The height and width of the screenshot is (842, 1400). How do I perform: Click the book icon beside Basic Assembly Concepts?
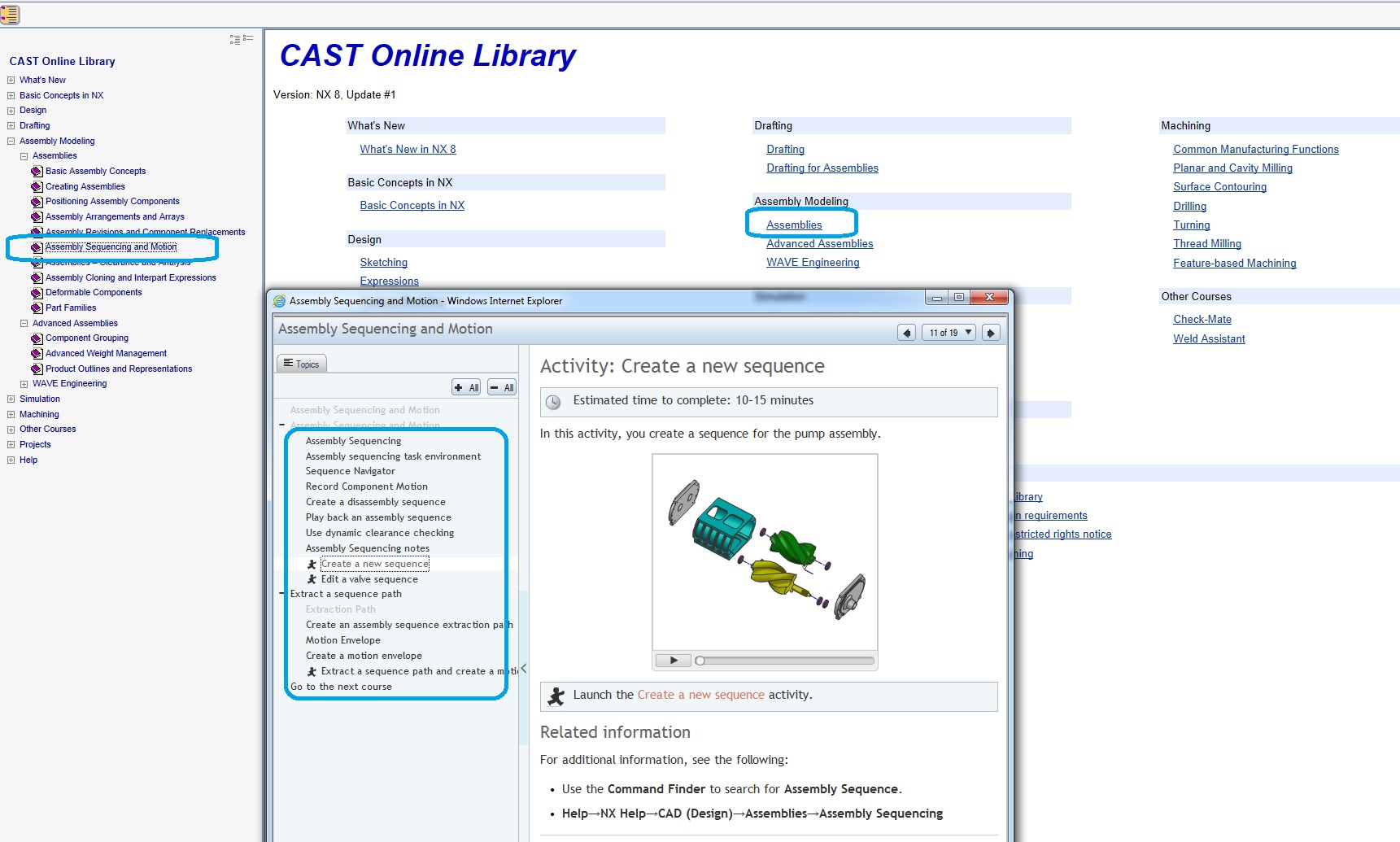pyautogui.click(x=37, y=172)
